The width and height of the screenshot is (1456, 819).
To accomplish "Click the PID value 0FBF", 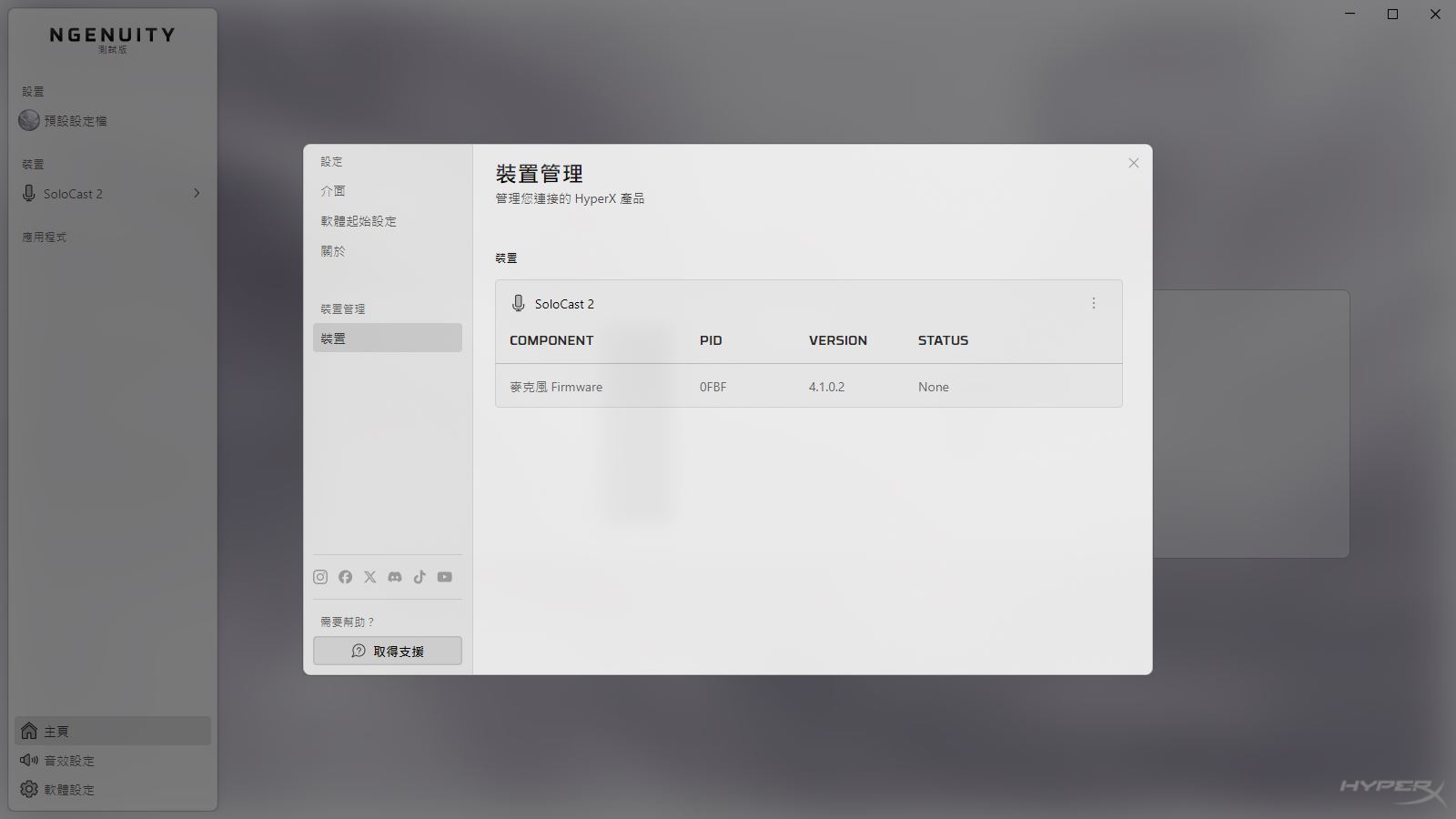I will coord(713,387).
